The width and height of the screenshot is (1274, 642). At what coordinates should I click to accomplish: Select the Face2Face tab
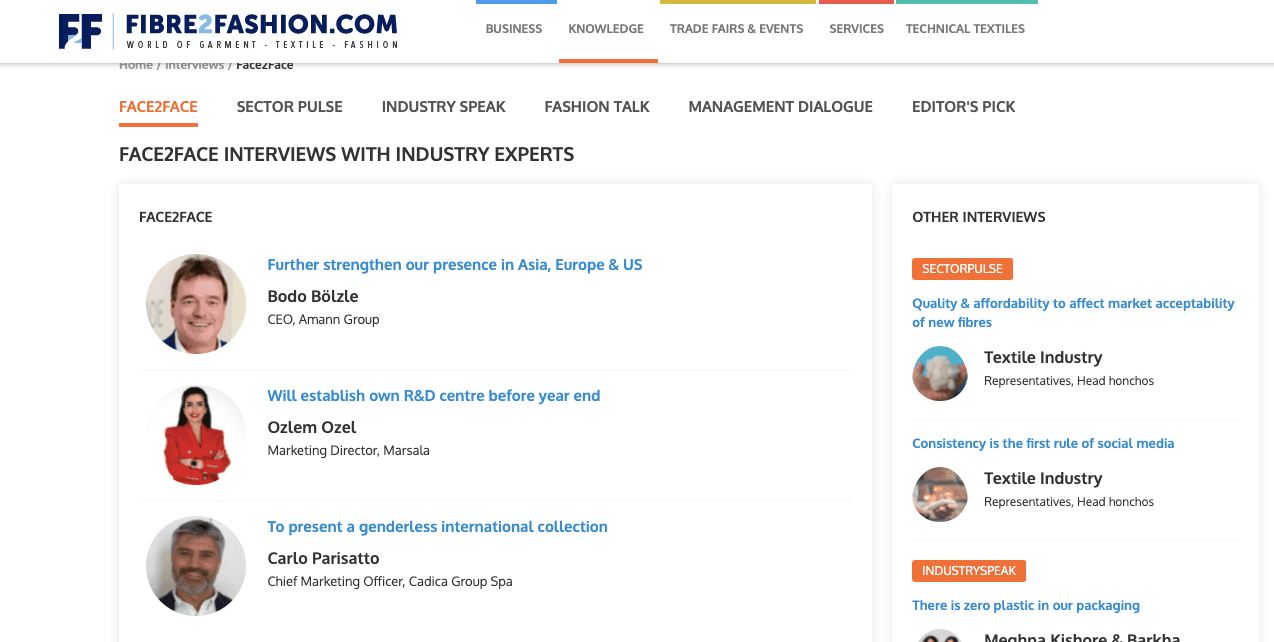coord(158,107)
